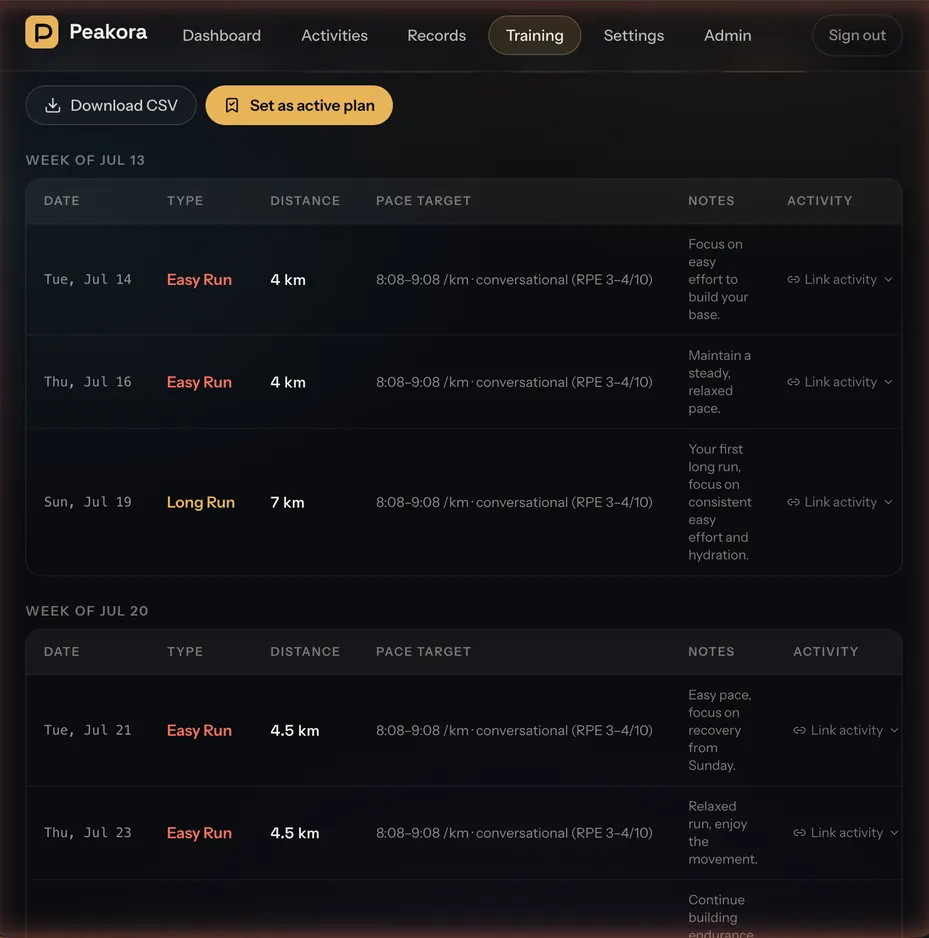Viewport: 929px width, 938px height.
Task: Click the link icon for Thu, Jul 16
Action: pos(793,382)
